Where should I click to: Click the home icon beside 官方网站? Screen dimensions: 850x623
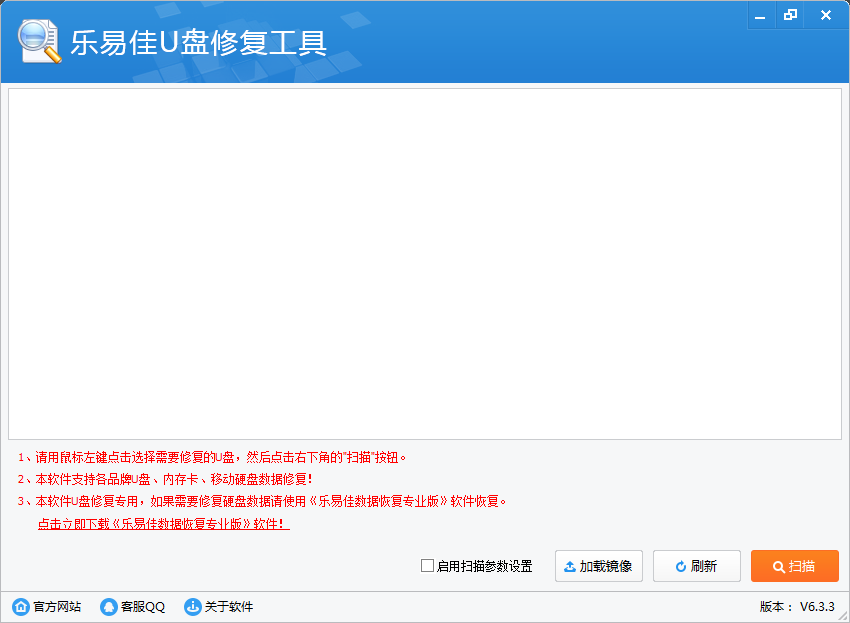(21, 607)
